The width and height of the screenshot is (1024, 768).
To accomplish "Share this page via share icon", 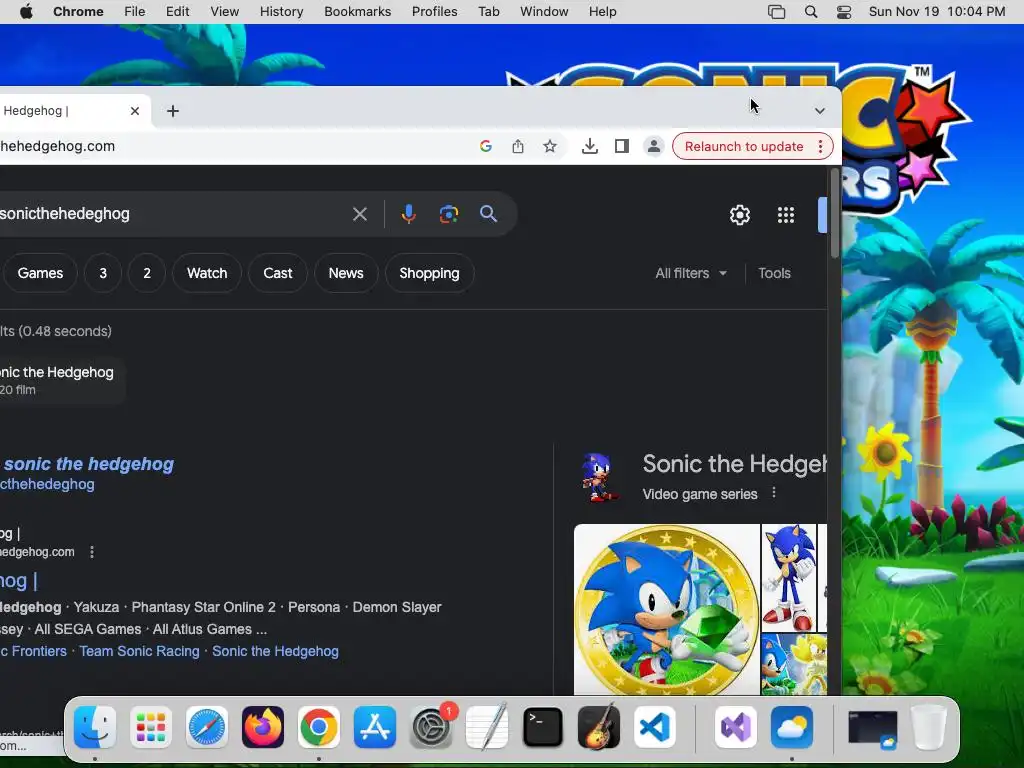I will pos(518,146).
